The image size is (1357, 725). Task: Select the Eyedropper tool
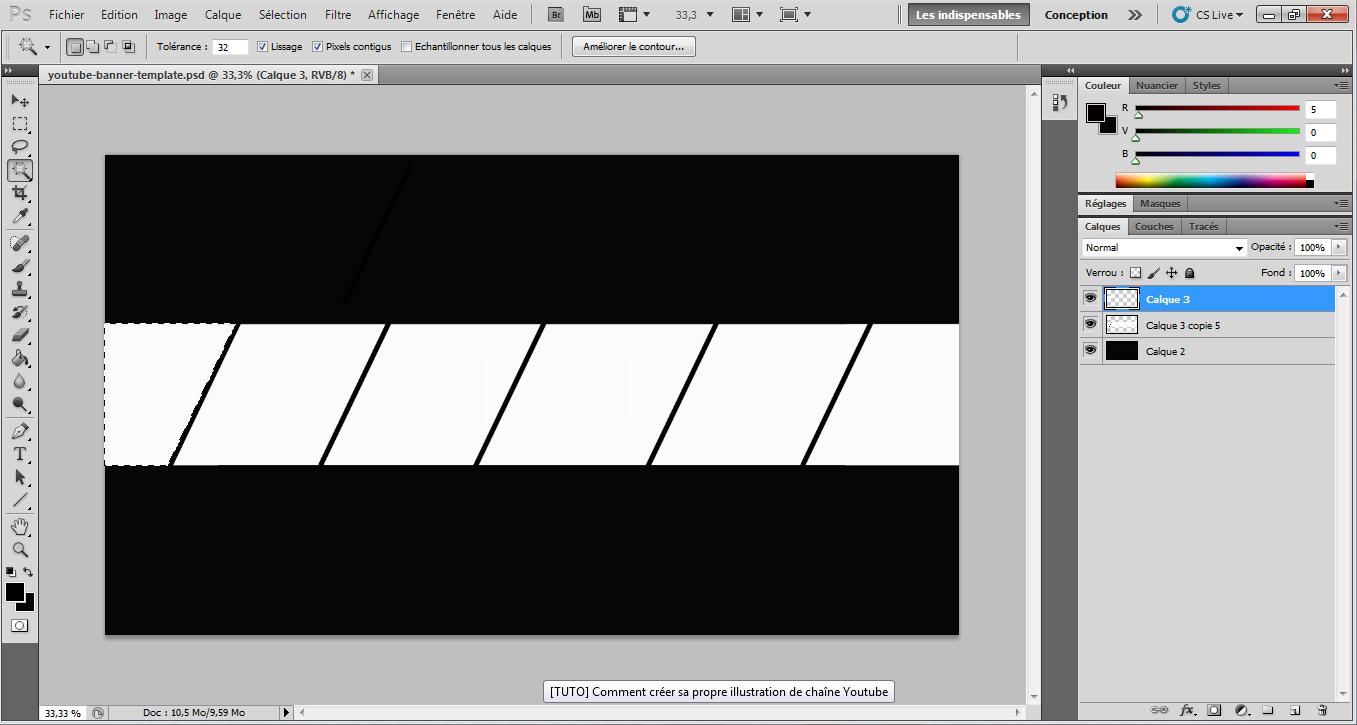20,216
